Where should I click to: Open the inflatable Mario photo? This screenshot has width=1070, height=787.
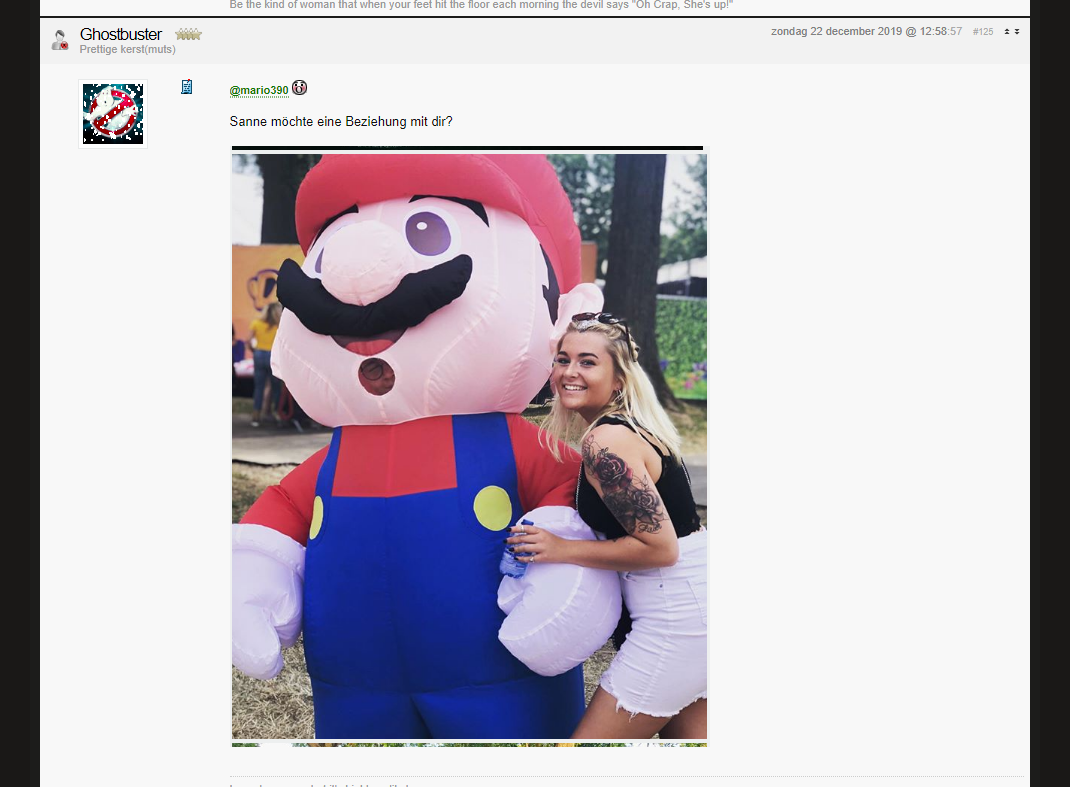pyautogui.click(x=469, y=446)
